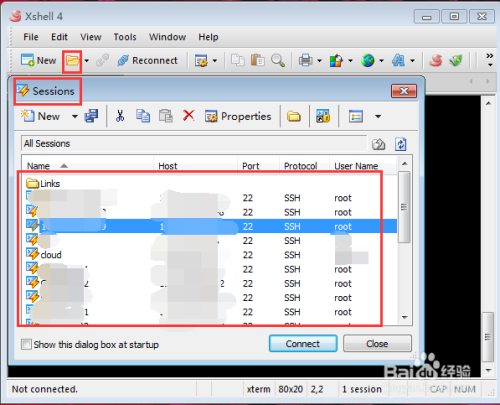The height and width of the screenshot is (405, 500).
Task: Click the New session button in main toolbar
Action: pyautogui.click(x=38, y=60)
